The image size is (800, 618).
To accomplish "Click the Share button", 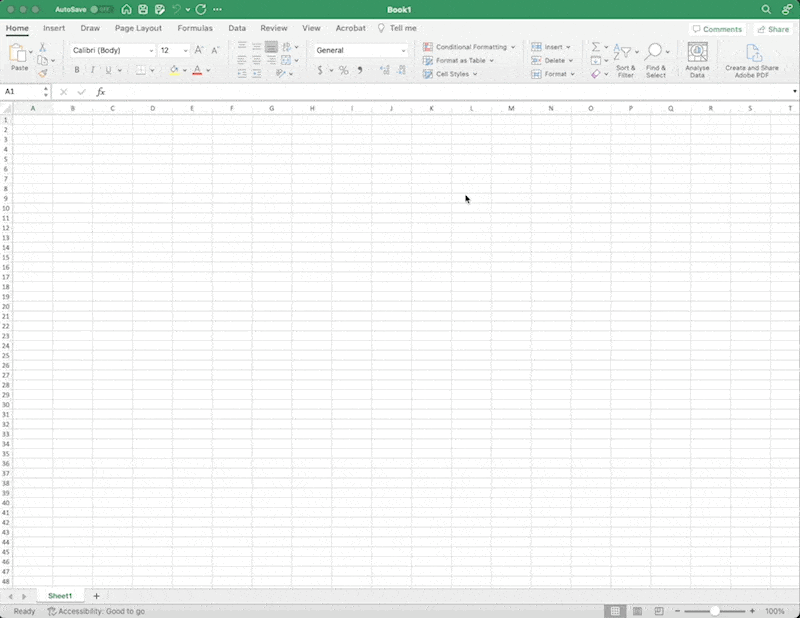I will click(773, 29).
